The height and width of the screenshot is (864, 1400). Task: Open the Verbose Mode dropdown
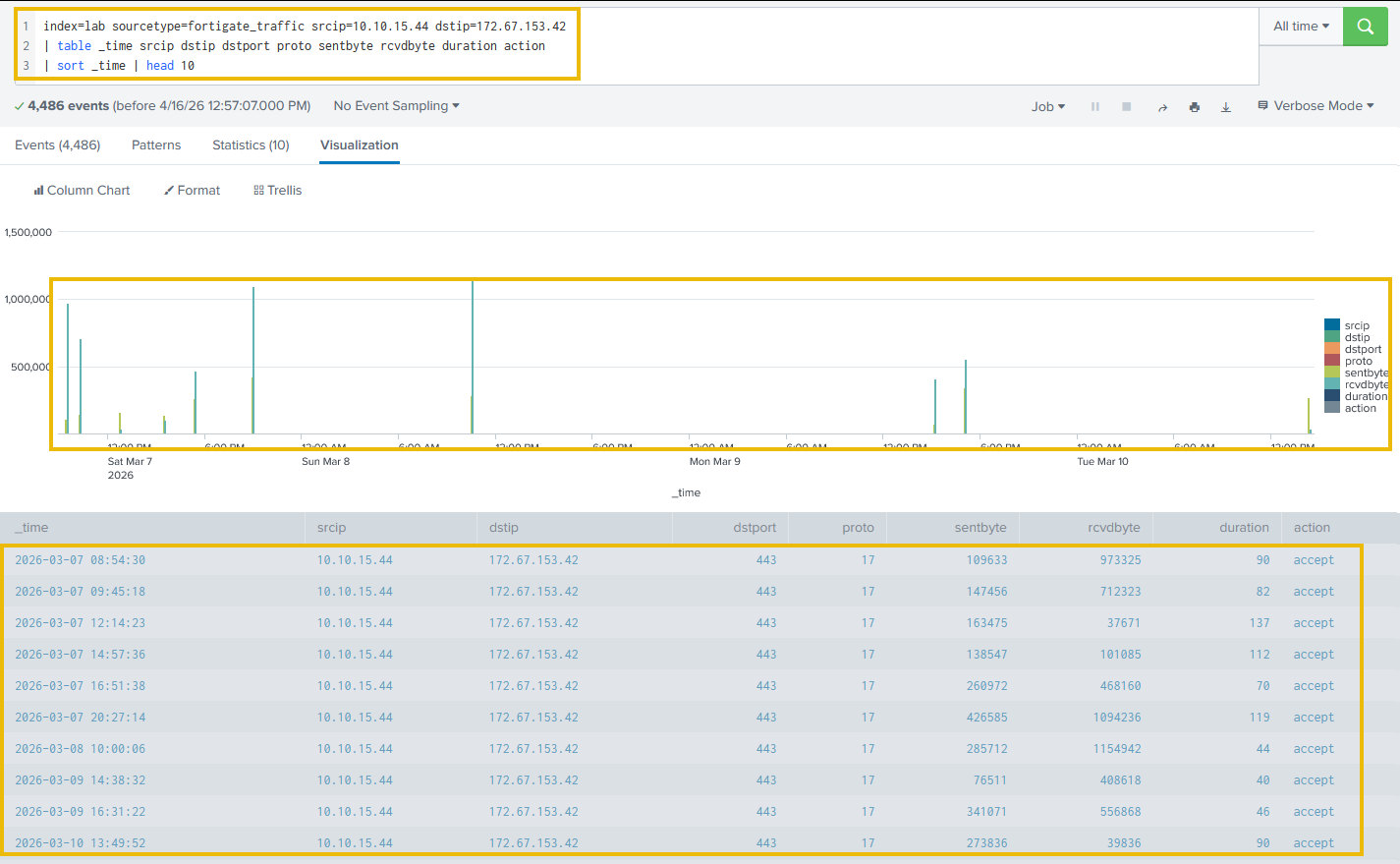(1316, 106)
